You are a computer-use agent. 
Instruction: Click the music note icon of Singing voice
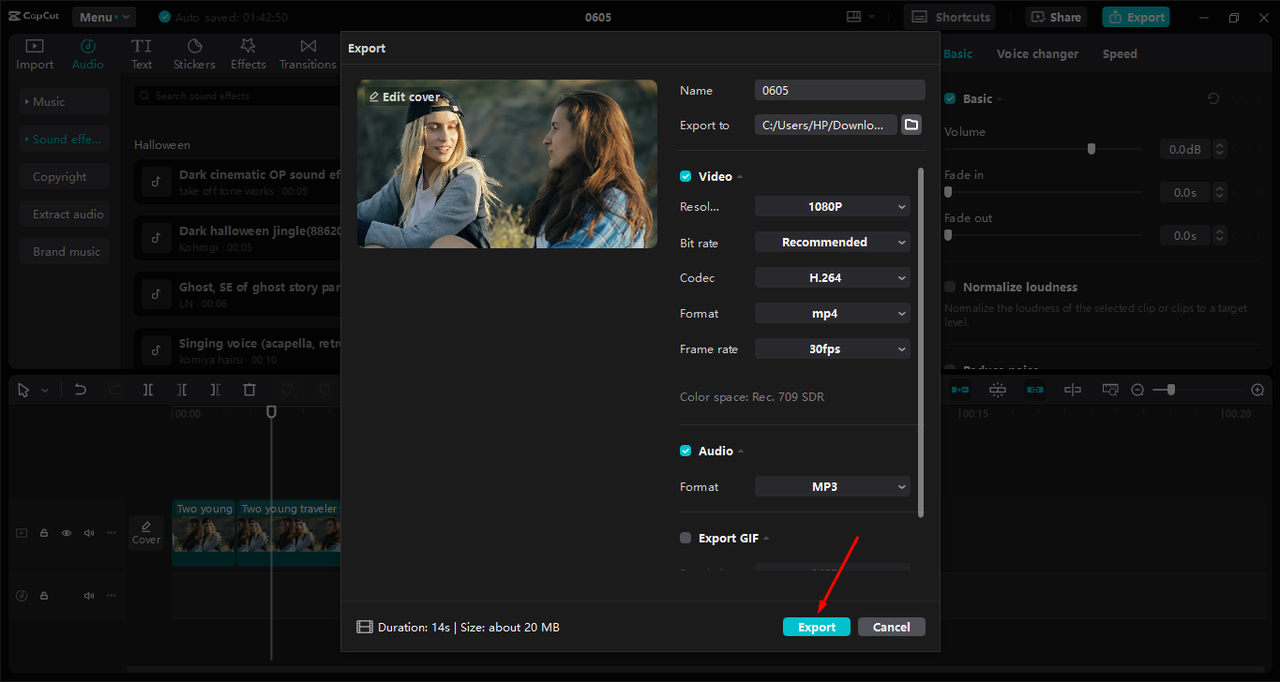(155, 350)
